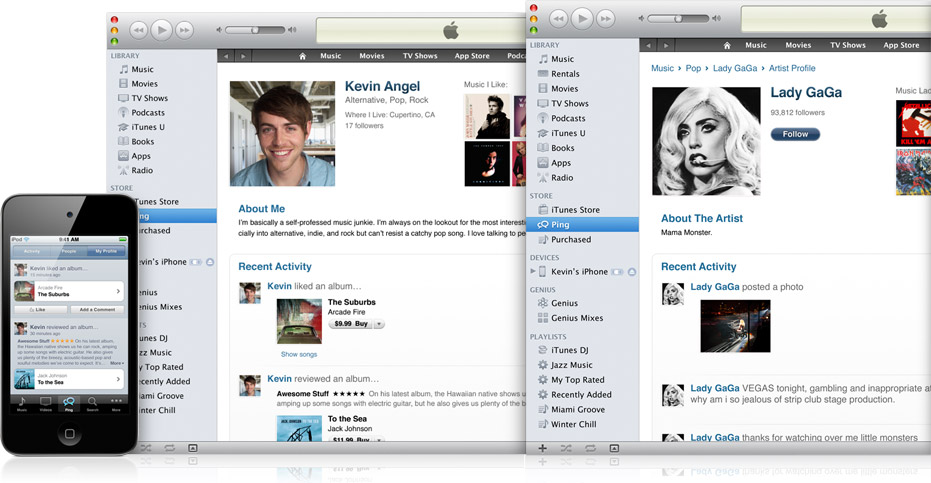Select iTunes U in the right window sidebar

[x=568, y=133]
